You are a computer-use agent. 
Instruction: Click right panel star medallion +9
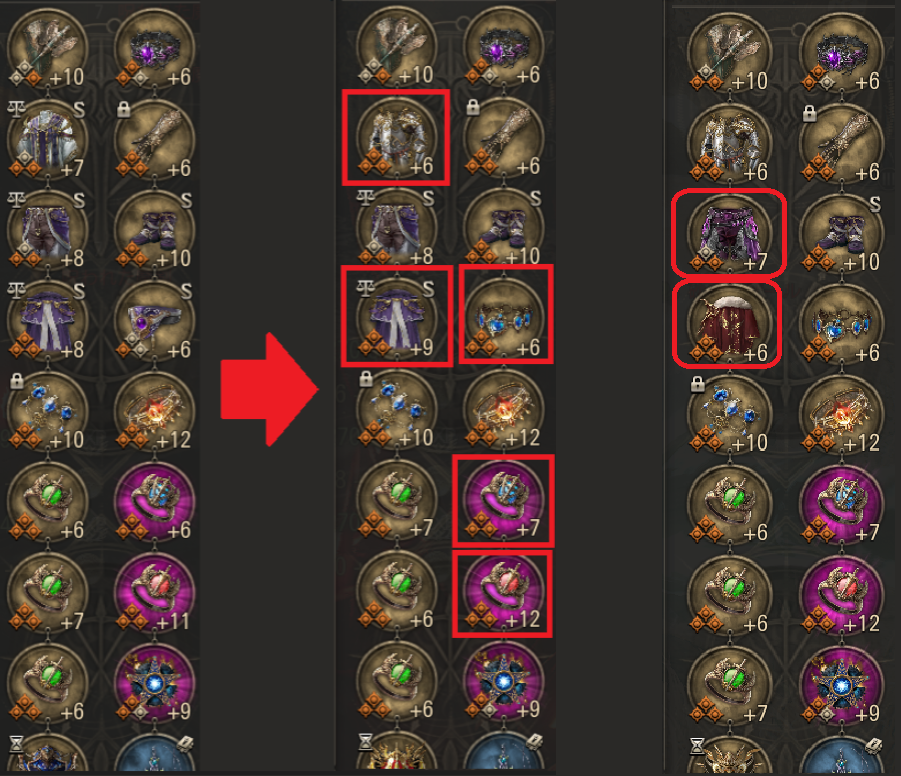pyautogui.click(x=841, y=685)
